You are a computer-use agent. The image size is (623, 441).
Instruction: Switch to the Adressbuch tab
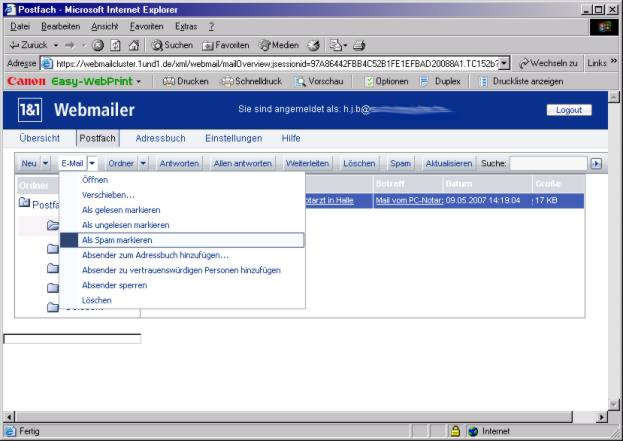(160, 138)
